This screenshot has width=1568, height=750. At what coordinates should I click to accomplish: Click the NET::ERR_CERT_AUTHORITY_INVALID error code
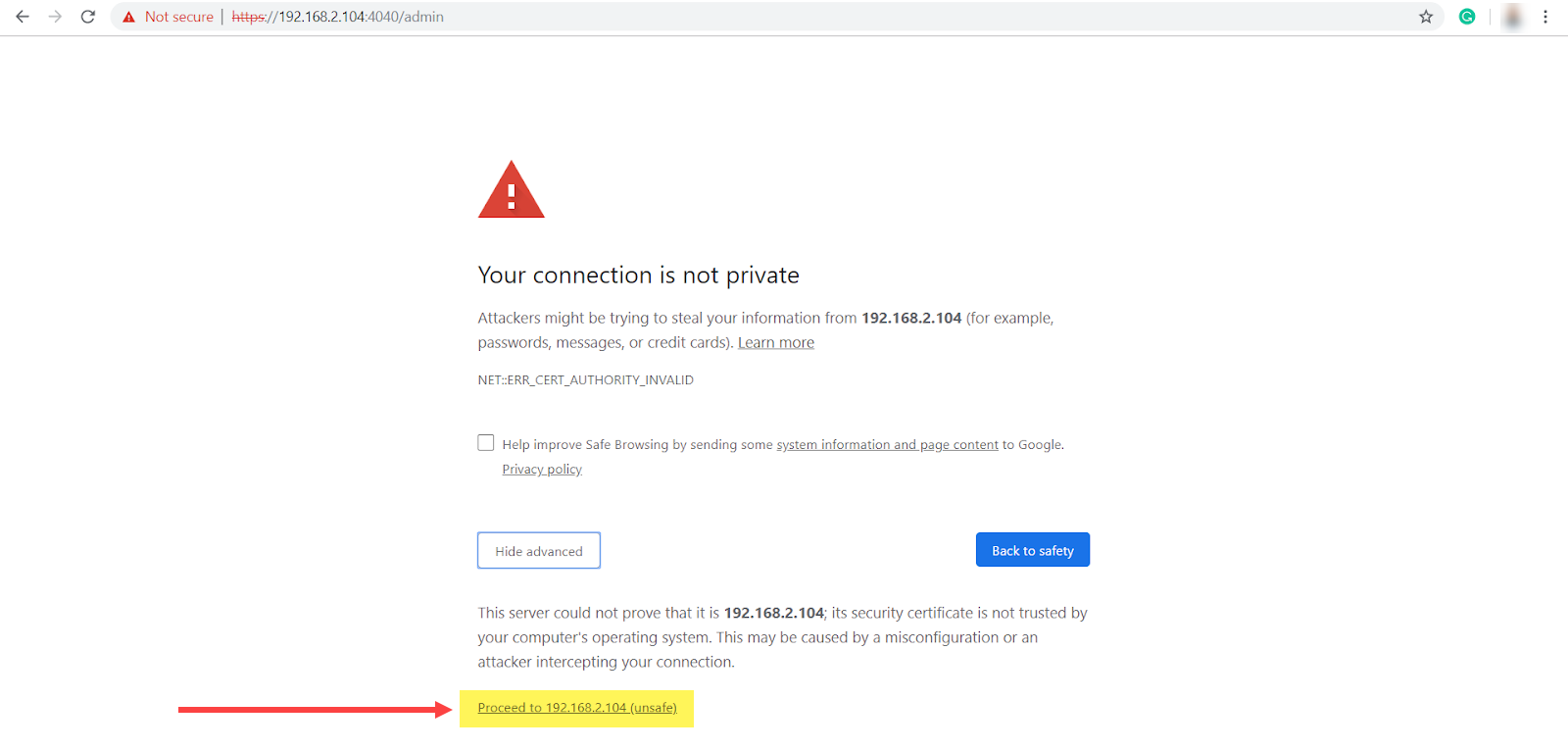coord(585,380)
